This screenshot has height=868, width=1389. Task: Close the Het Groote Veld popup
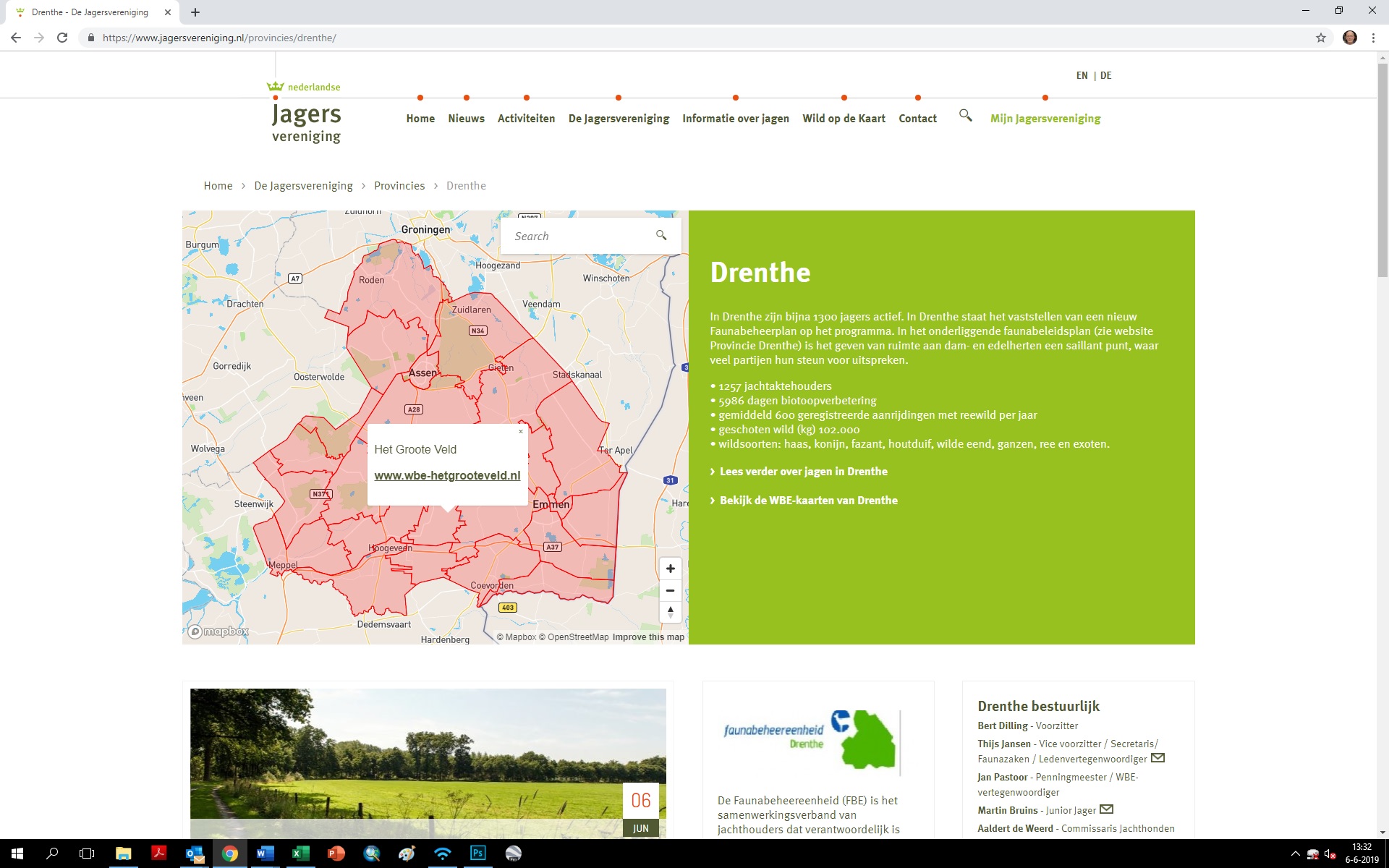520,432
